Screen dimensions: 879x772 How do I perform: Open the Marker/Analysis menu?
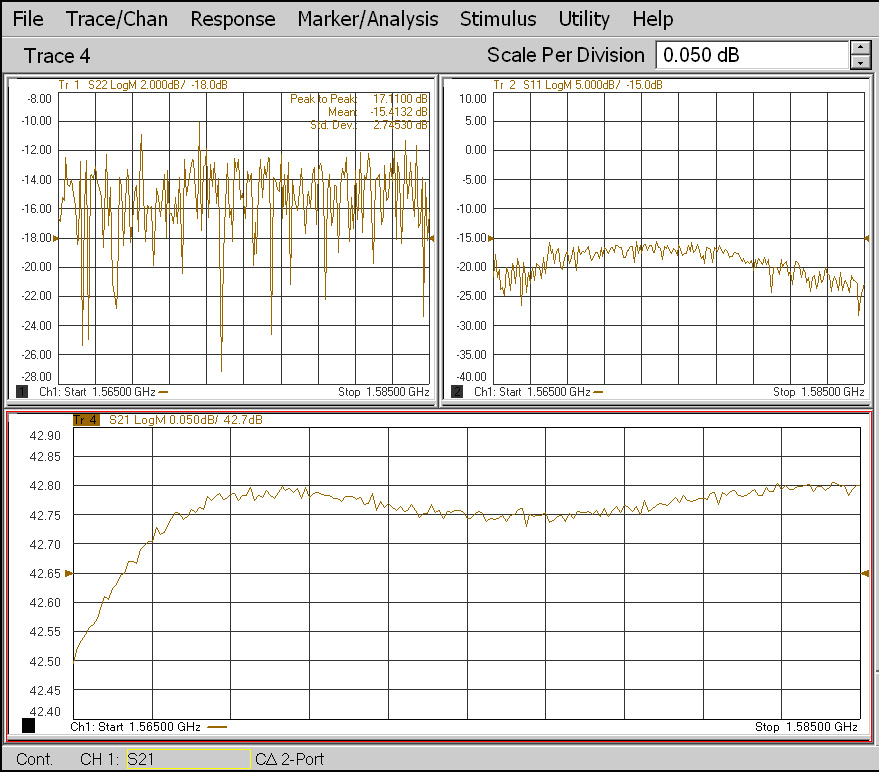coord(367,19)
